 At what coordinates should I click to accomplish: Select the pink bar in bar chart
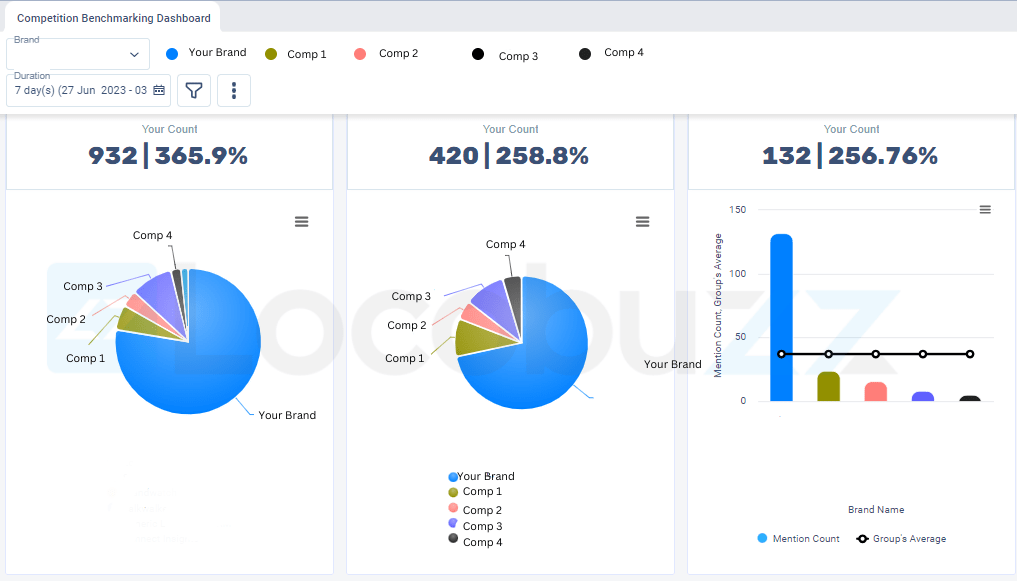pos(876,392)
